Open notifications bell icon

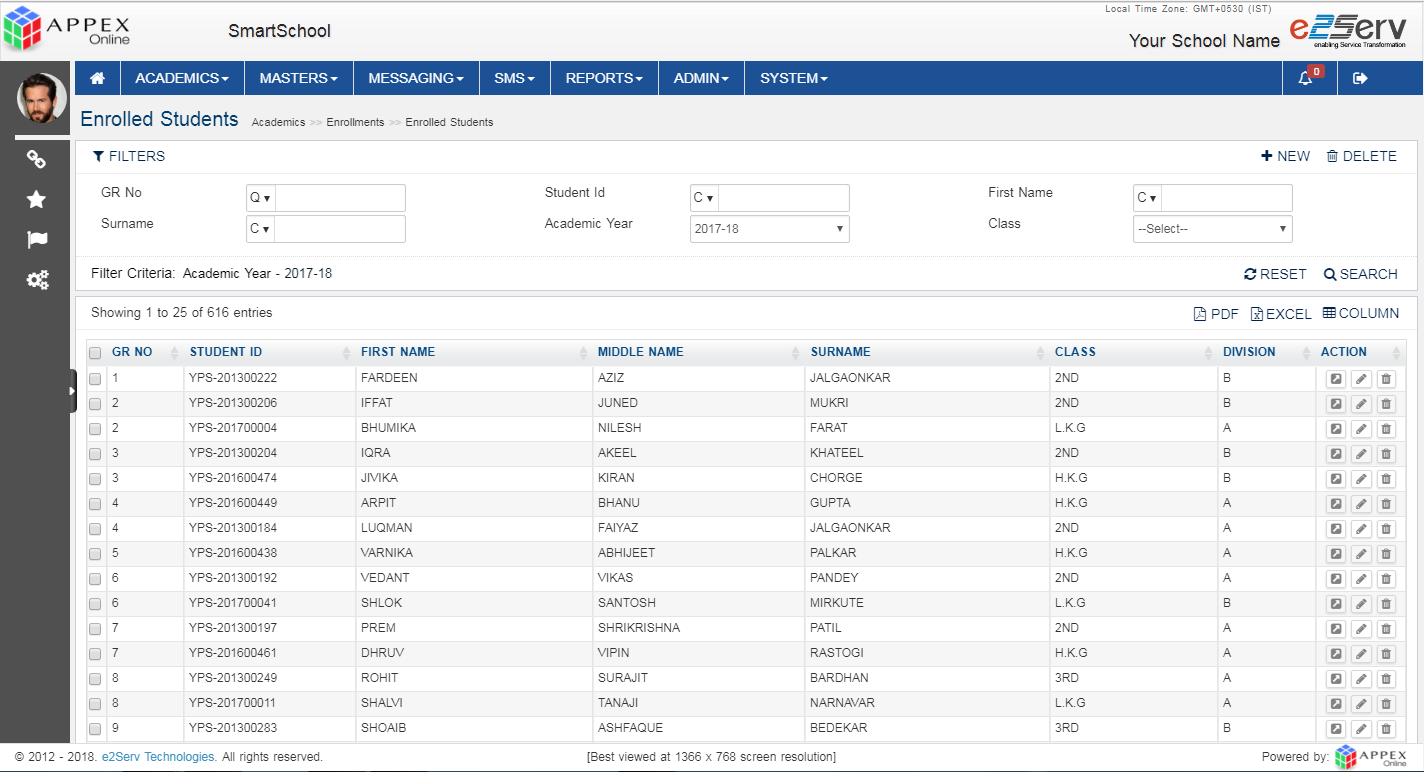pyautogui.click(x=1306, y=78)
